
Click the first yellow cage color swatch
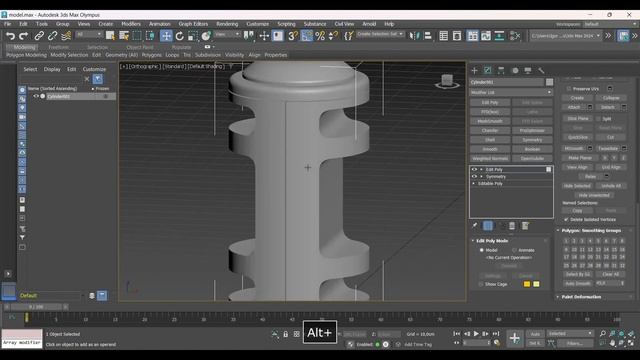(x=527, y=284)
